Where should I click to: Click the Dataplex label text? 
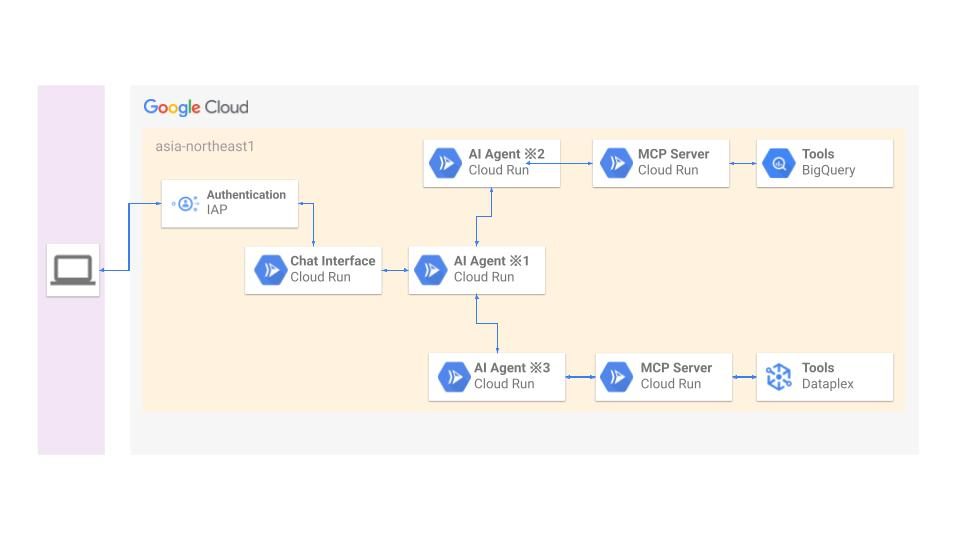pyautogui.click(x=828, y=384)
